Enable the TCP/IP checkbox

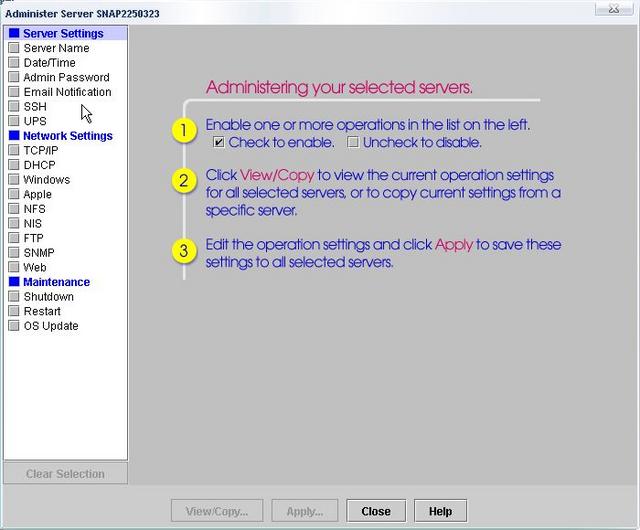pos(14,150)
